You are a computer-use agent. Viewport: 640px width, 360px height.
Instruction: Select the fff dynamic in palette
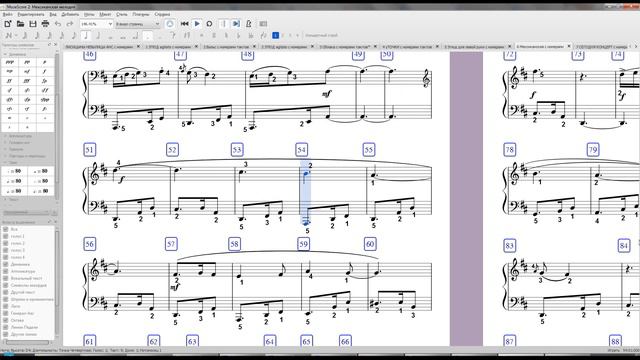27,81
